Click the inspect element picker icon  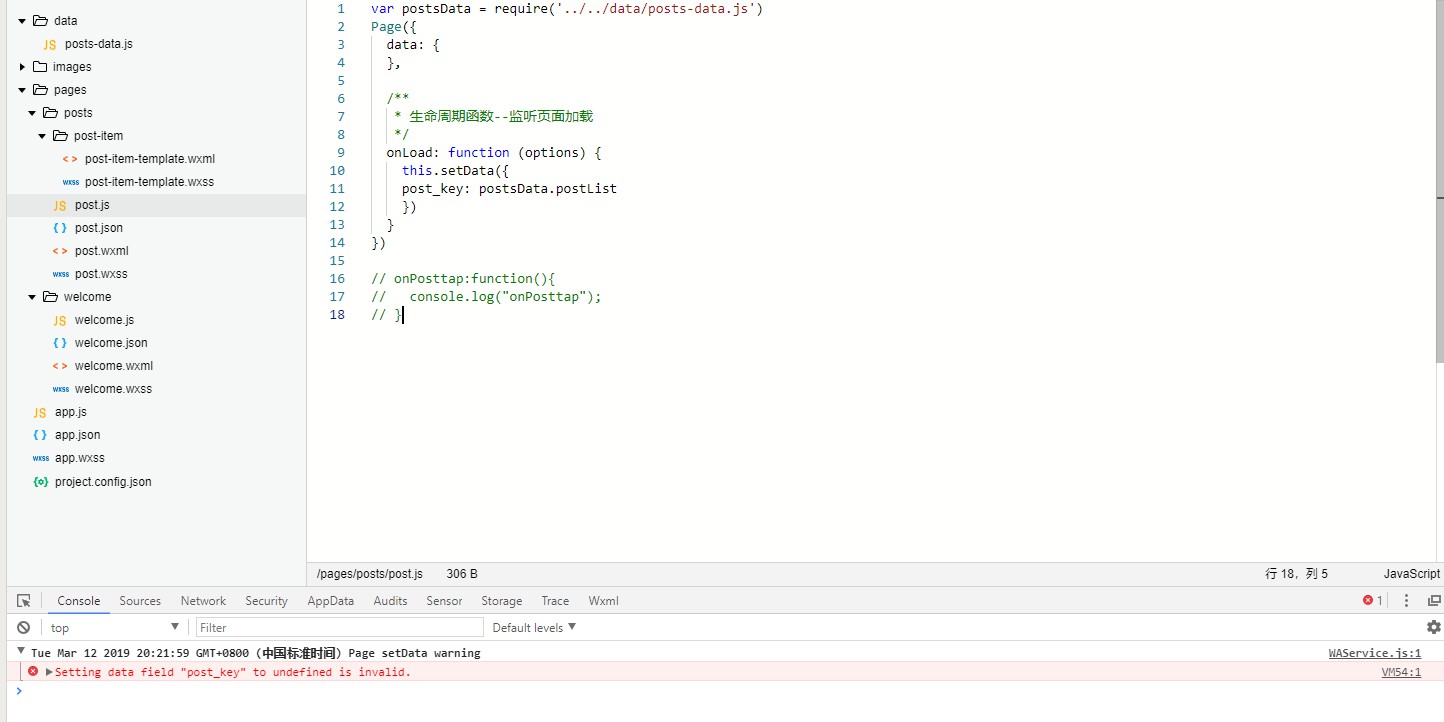click(24, 601)
